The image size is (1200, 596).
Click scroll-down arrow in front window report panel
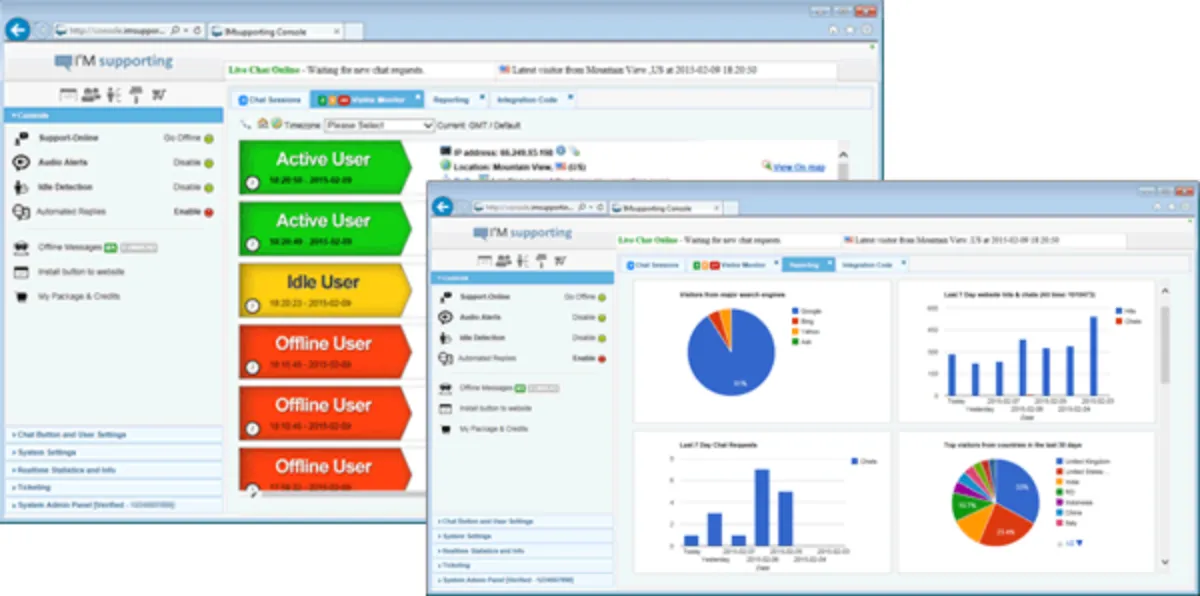[x=1165, y=563]
